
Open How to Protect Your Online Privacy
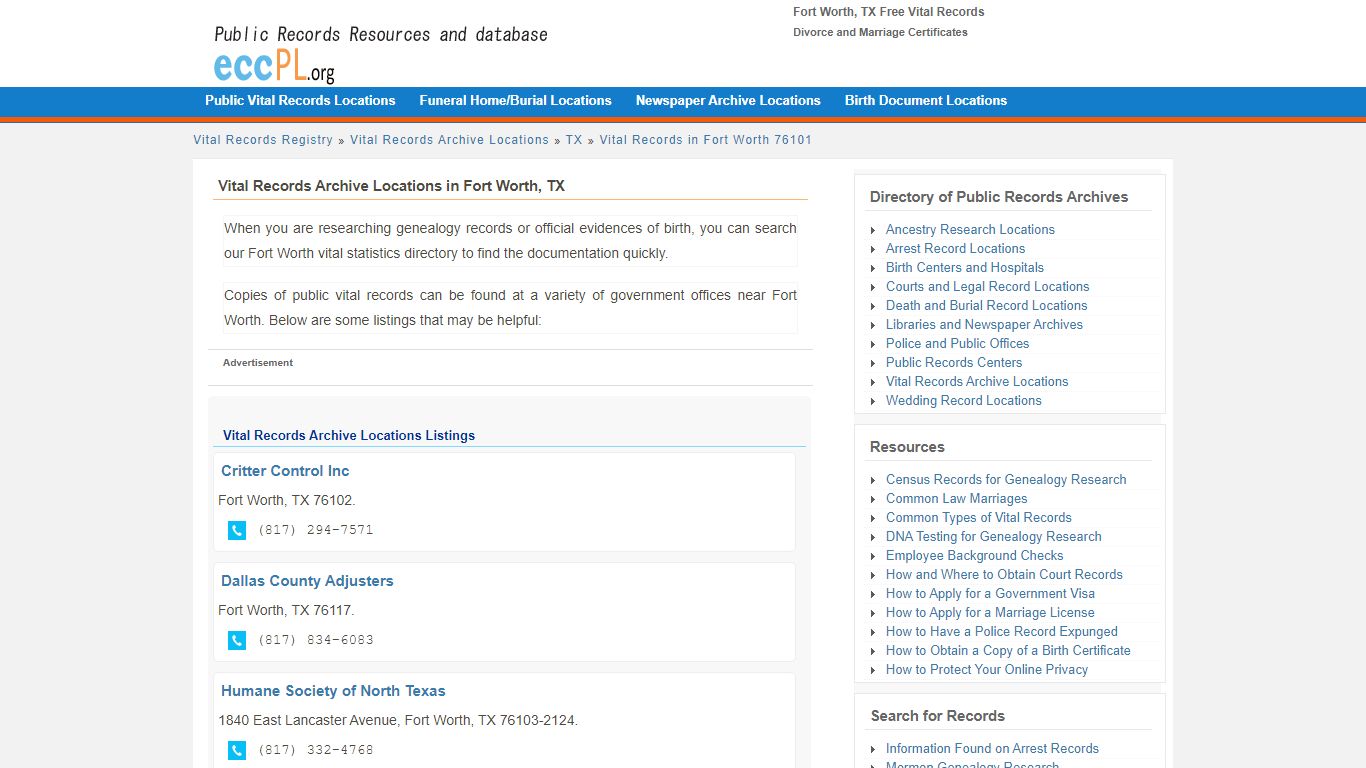pyautogui.click(x=987, y=669)
